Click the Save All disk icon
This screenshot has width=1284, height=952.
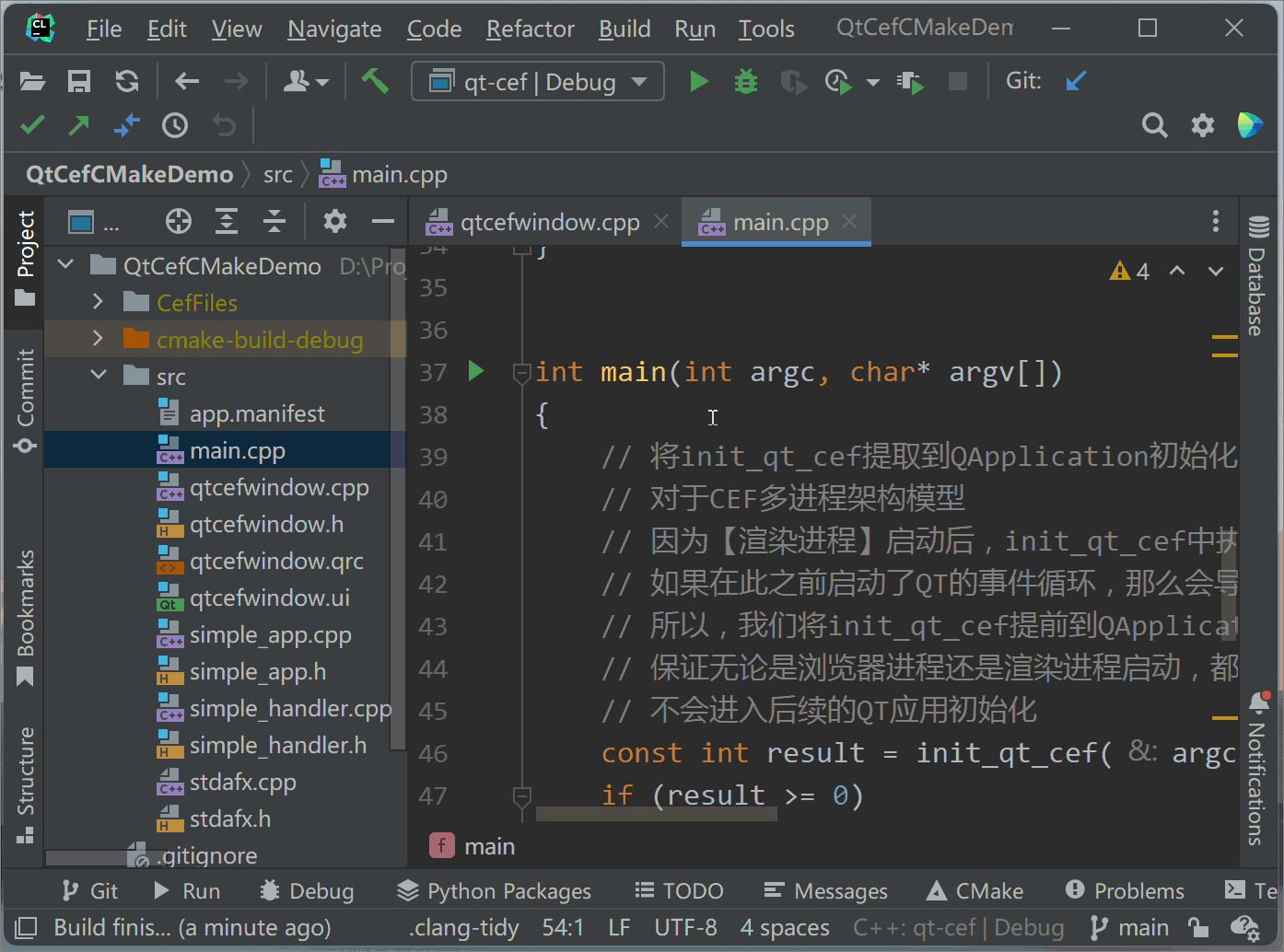79,82
